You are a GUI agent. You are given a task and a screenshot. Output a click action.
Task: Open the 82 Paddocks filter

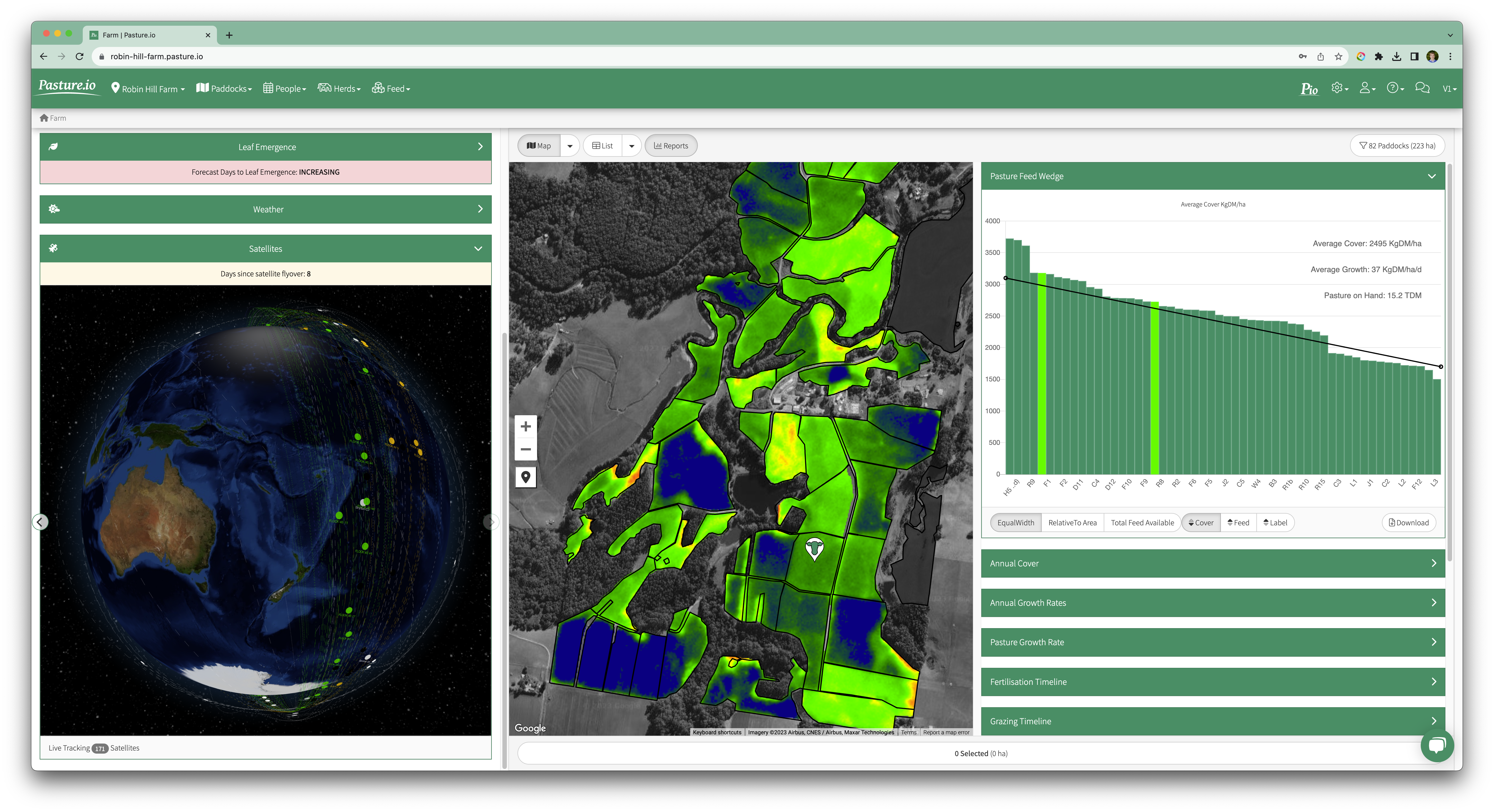click(x=1397, y=146)
